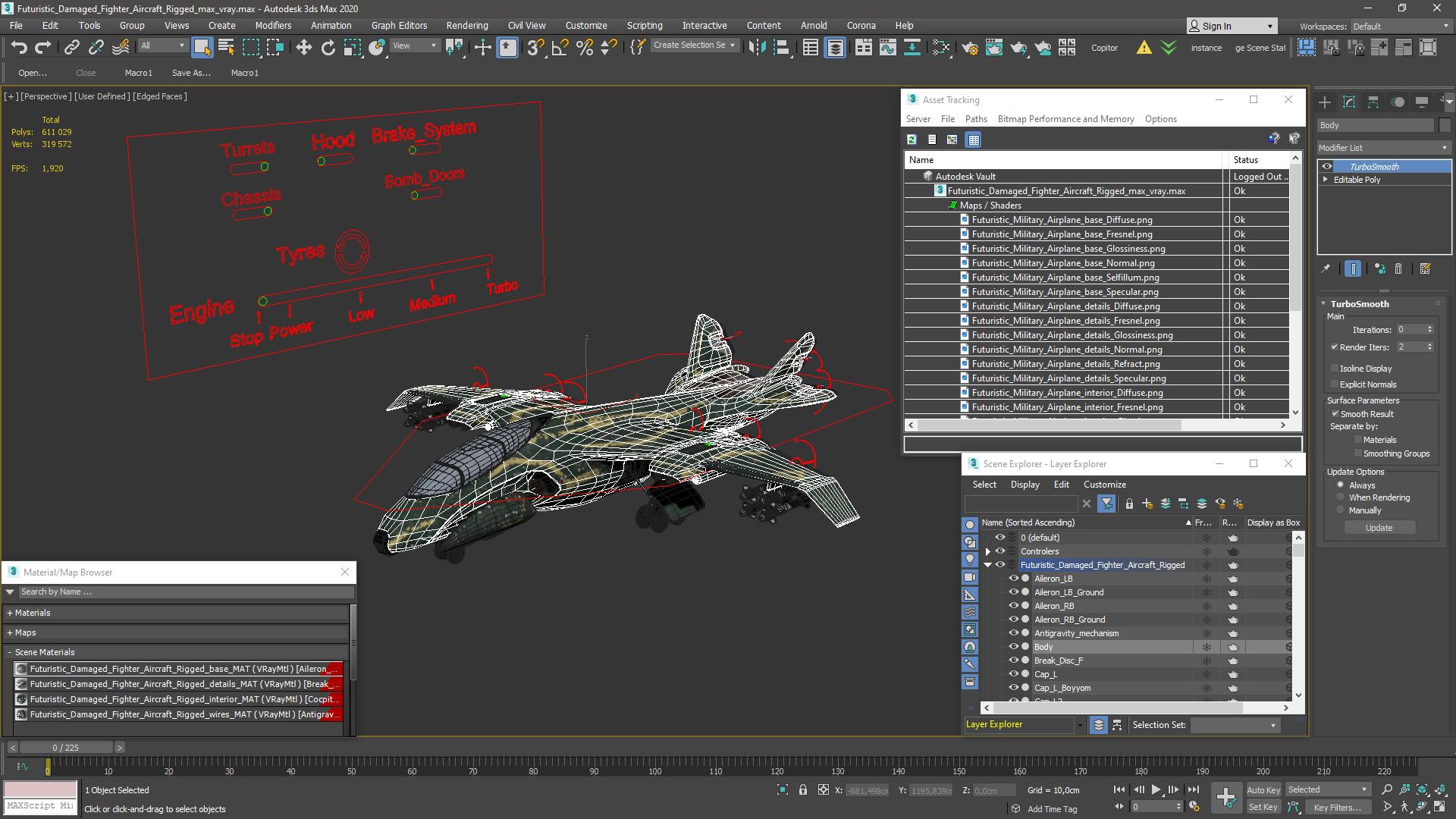This screenshot has width=1456, height=819.
Task: Open Paths menu in Asset Tracking
Action: tap(976, 119)
